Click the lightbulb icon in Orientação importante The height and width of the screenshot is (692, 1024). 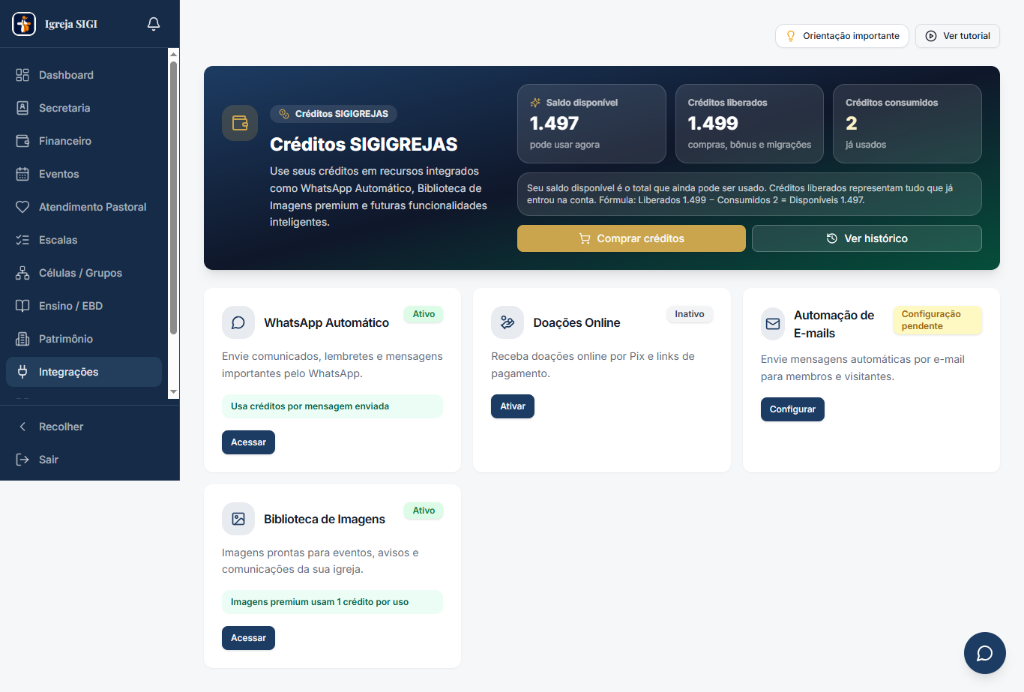pyautogui.click(x=791, y=36)
